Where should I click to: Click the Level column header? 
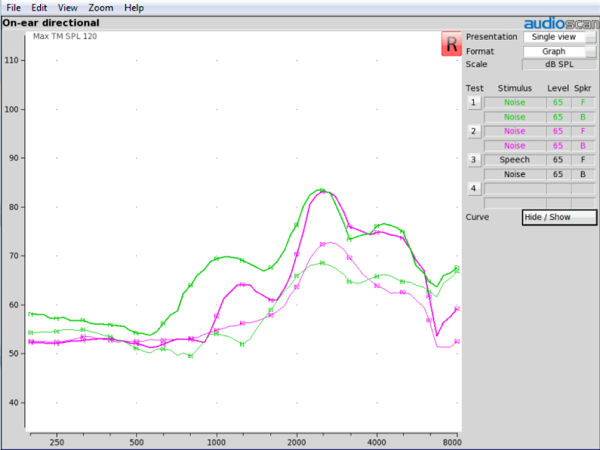coord(558,88)
